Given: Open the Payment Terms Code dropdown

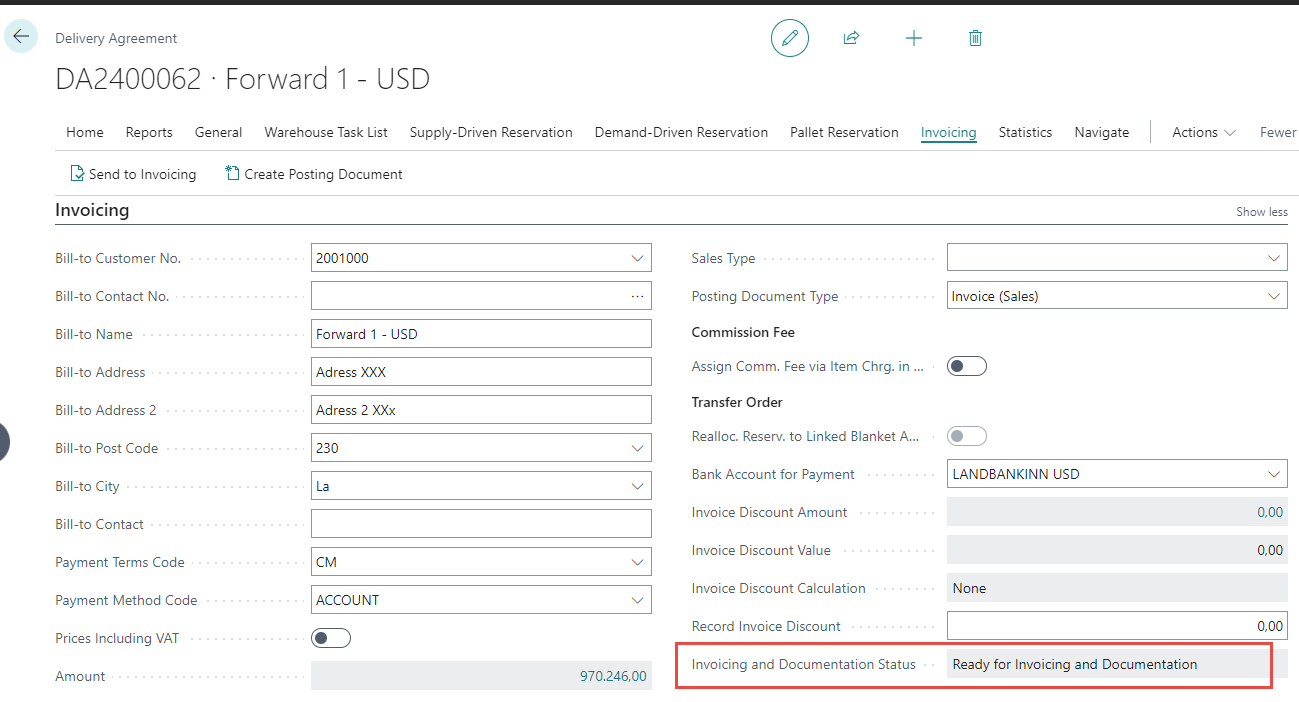Looking at the screenshot, I should (x=637, y=562).
